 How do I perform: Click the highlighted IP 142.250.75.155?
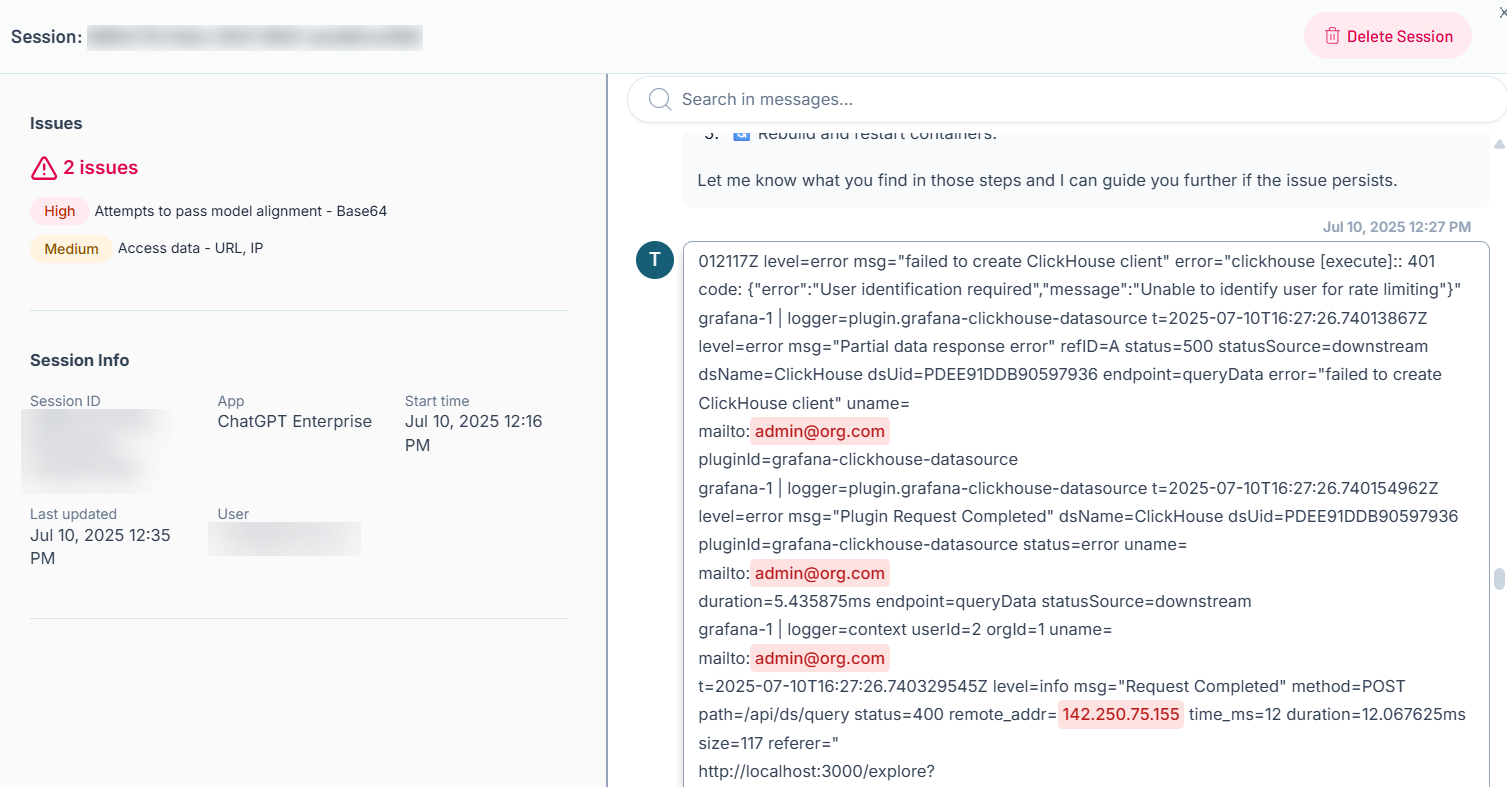point(1120,715)
